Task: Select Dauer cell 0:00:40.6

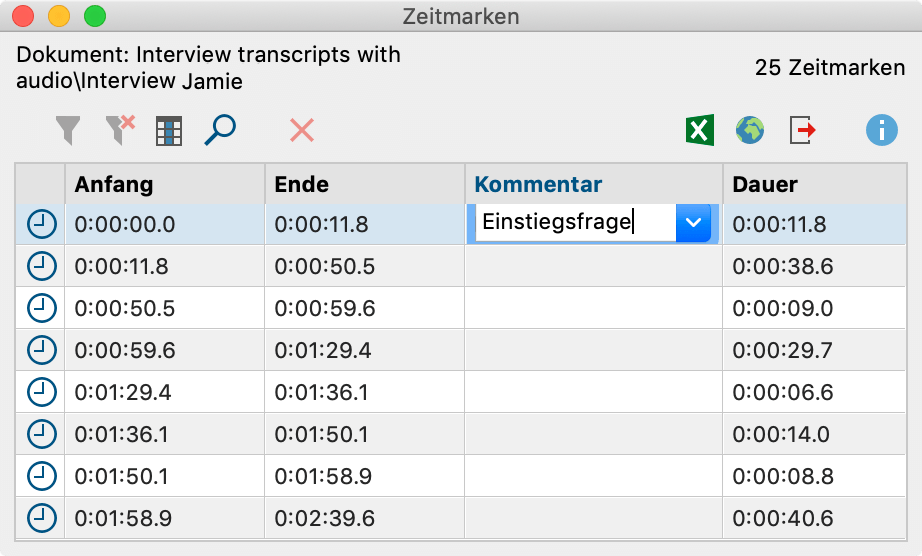Action: [x=814, y=518]
